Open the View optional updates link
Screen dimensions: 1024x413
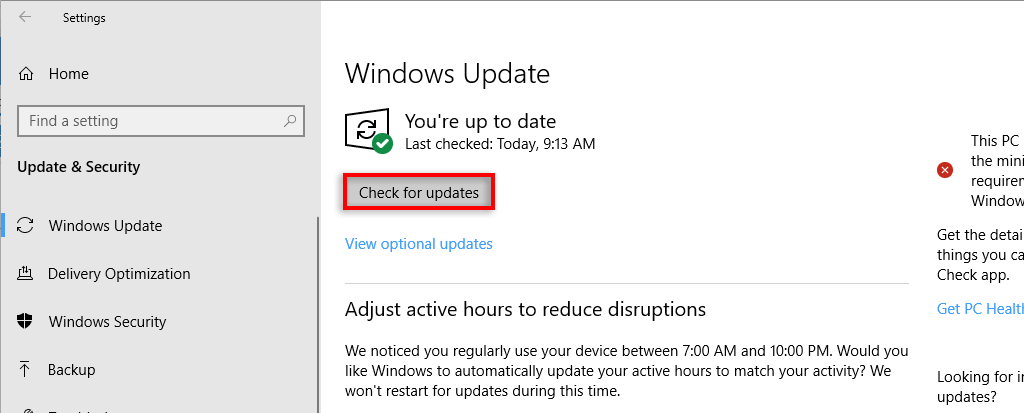pos(419,244)
